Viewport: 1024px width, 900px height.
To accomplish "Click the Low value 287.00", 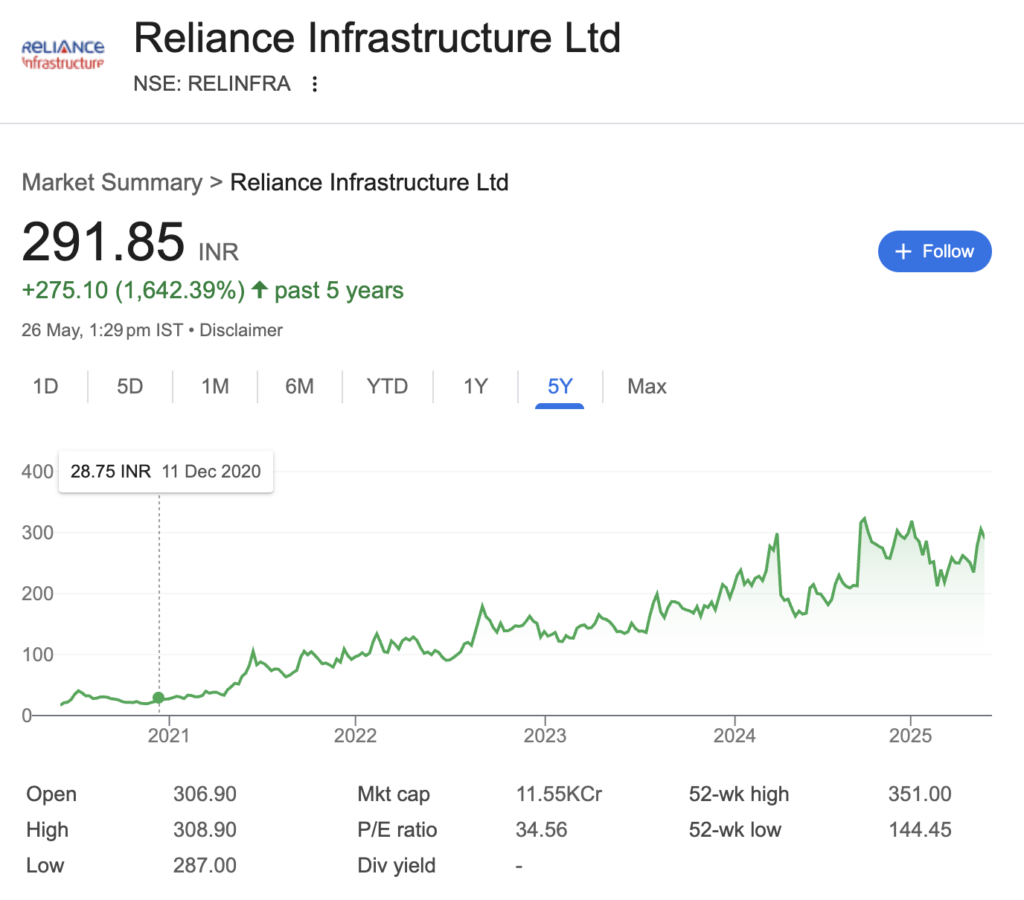I will tap(204, 866).
